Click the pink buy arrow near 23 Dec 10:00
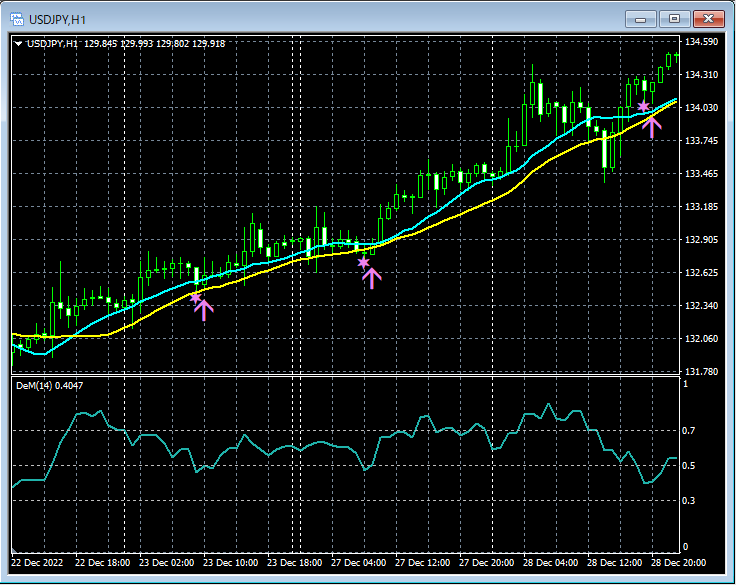The height and width of the screenshot is (585, 737). pos(204,310)
